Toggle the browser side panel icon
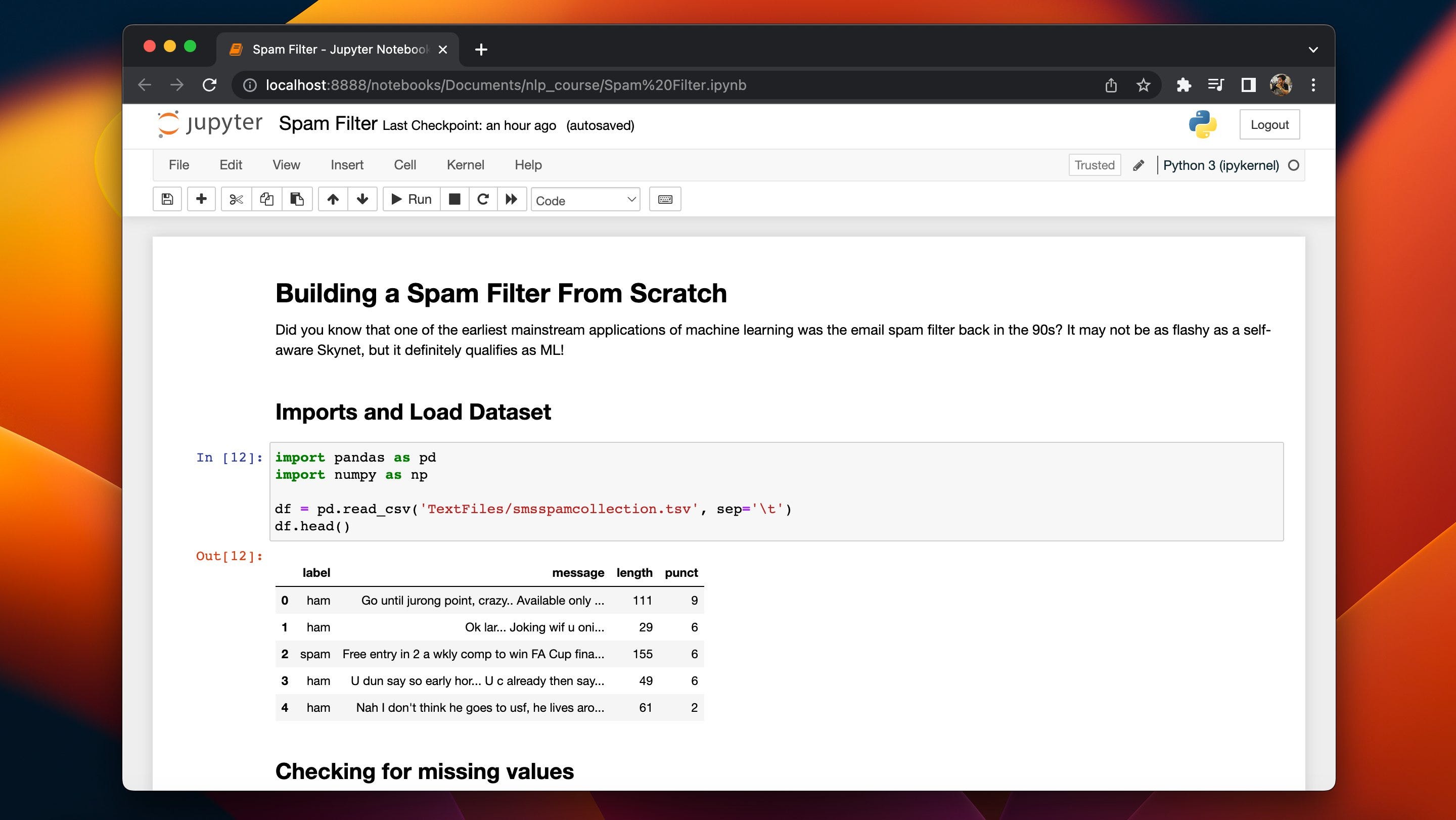The height and width of the screenshot is (820, 1456). (x=1248, y=85)
